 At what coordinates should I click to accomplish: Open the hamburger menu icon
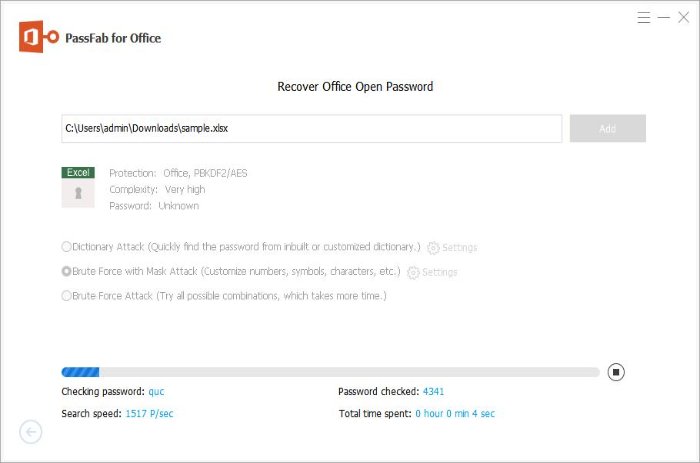point(643,17)
